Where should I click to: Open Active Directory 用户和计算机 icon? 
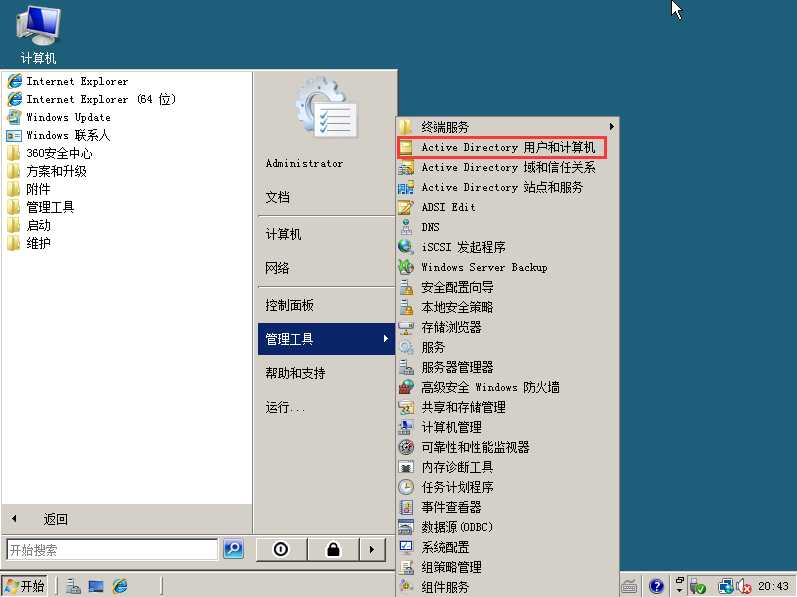(x=406, y=147)
